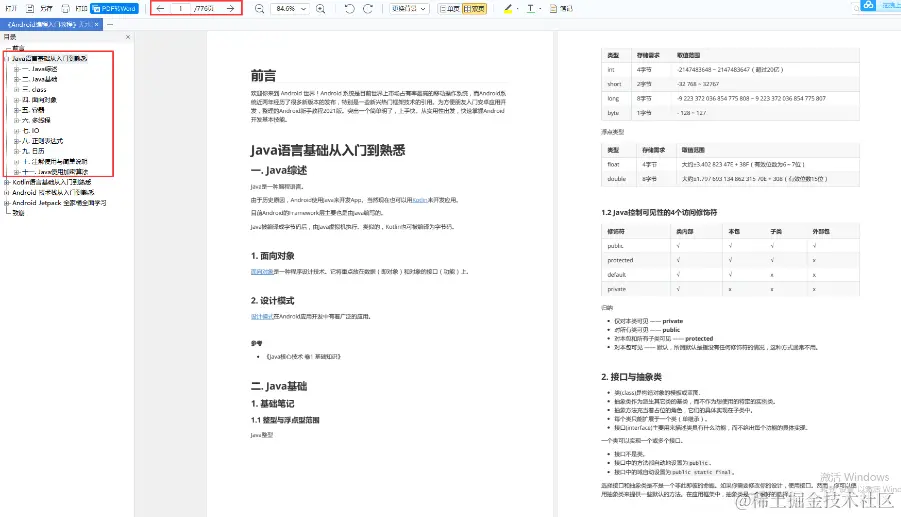901x517 pixels.
Task: Go to previous page with left arrow
Action: coord(160,9)
